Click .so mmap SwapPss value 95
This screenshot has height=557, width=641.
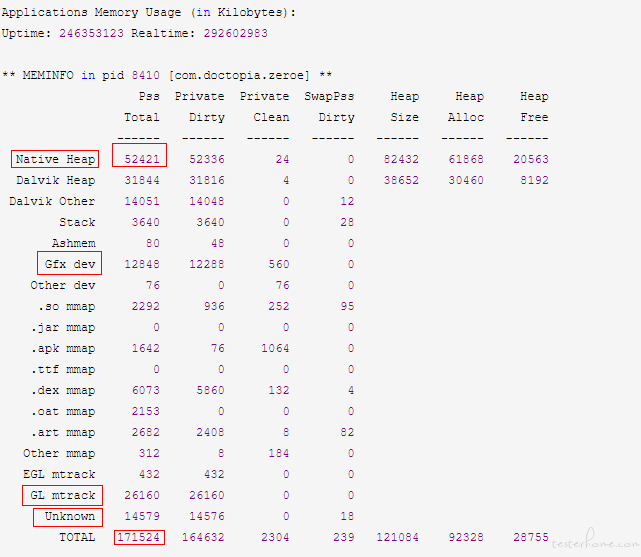[x=347, y=306]
